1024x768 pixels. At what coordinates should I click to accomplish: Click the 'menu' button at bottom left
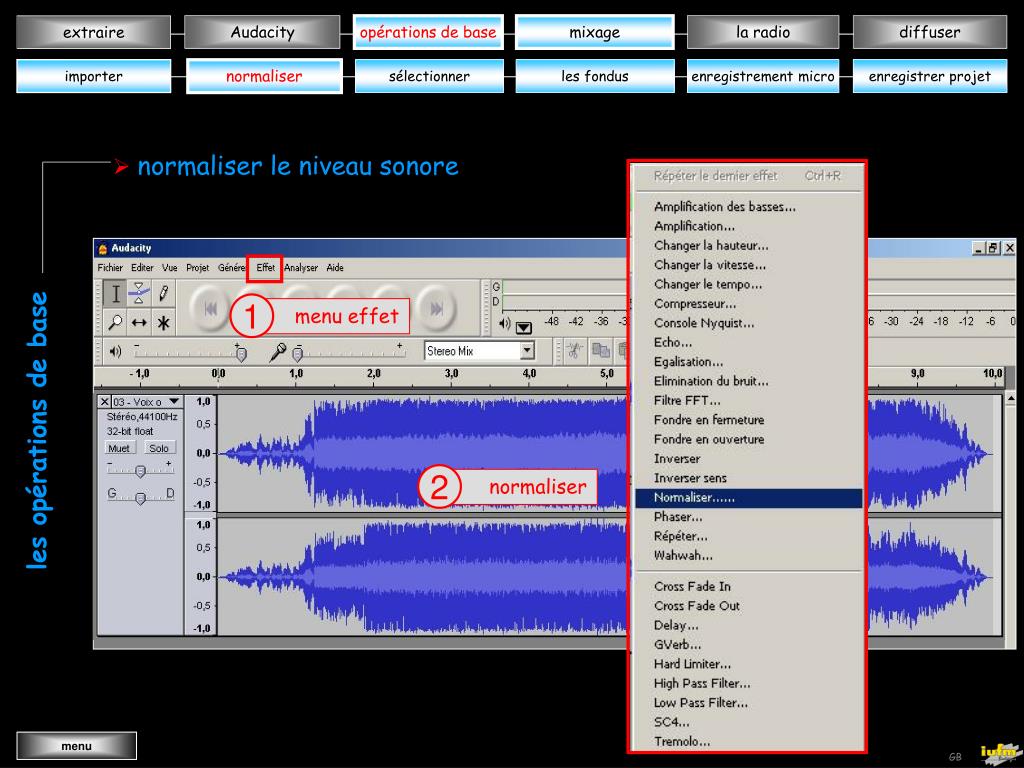[76, 746]
